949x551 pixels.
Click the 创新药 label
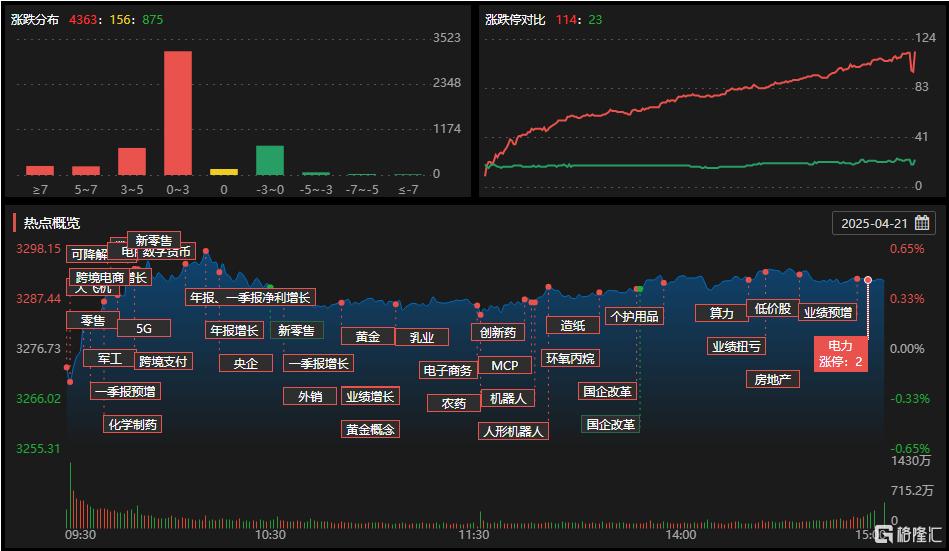point(498,332)
